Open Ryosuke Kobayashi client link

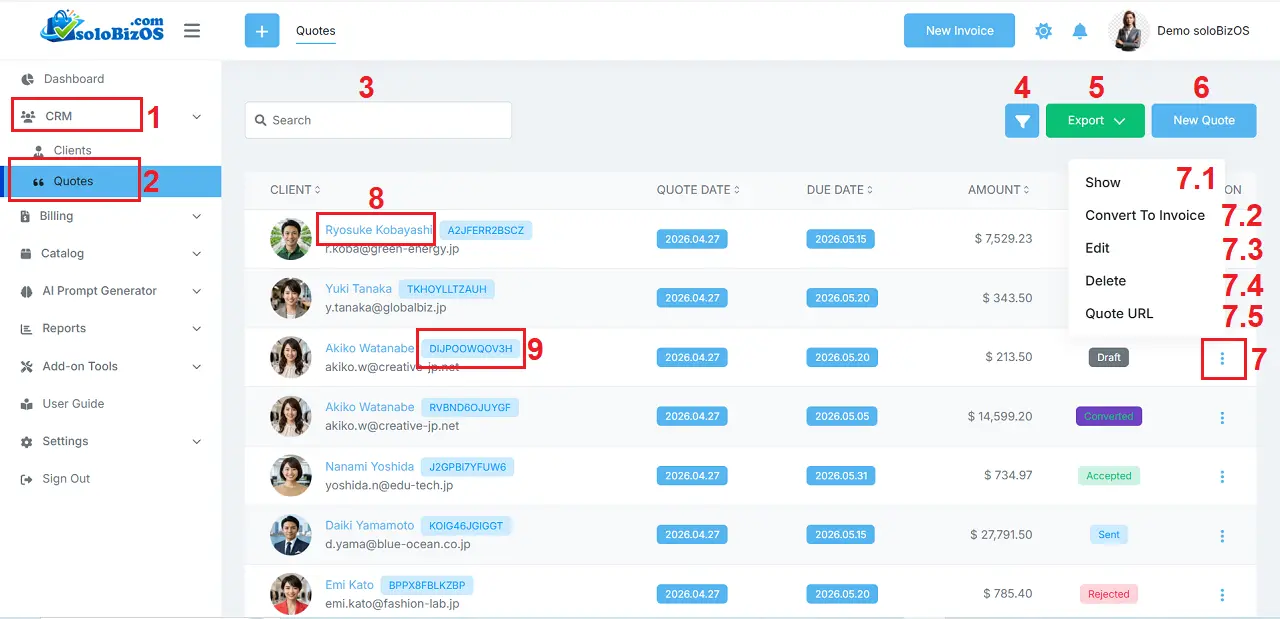tap(379, 230)
